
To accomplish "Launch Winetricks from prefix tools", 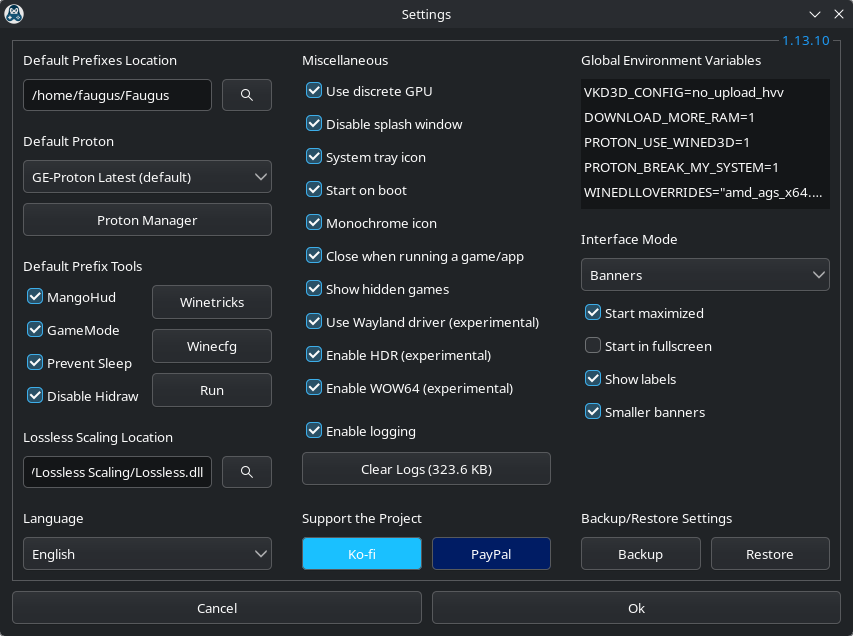I will pyautogui.click(x=212, y=302).
